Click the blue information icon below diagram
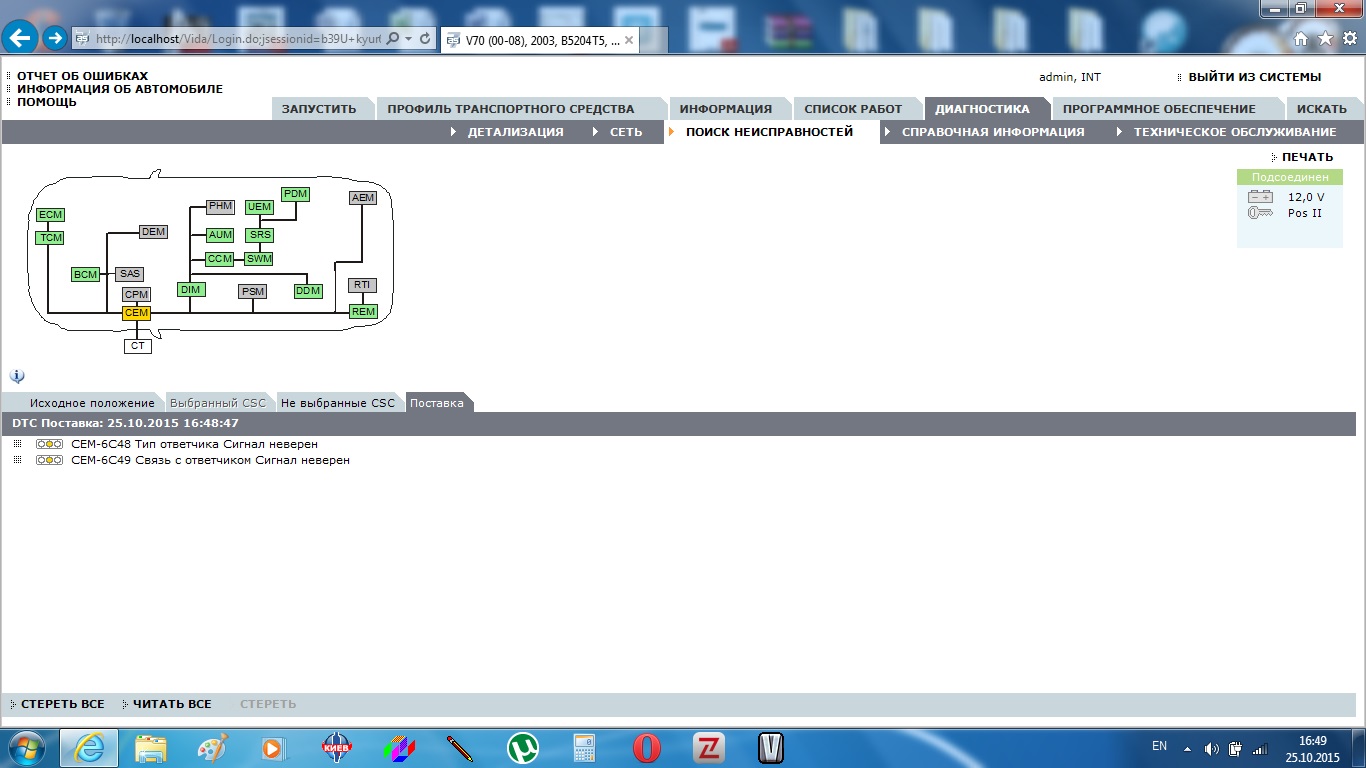Image resolution: width=1366 pixels, height=768 pixels. [17, 376]
